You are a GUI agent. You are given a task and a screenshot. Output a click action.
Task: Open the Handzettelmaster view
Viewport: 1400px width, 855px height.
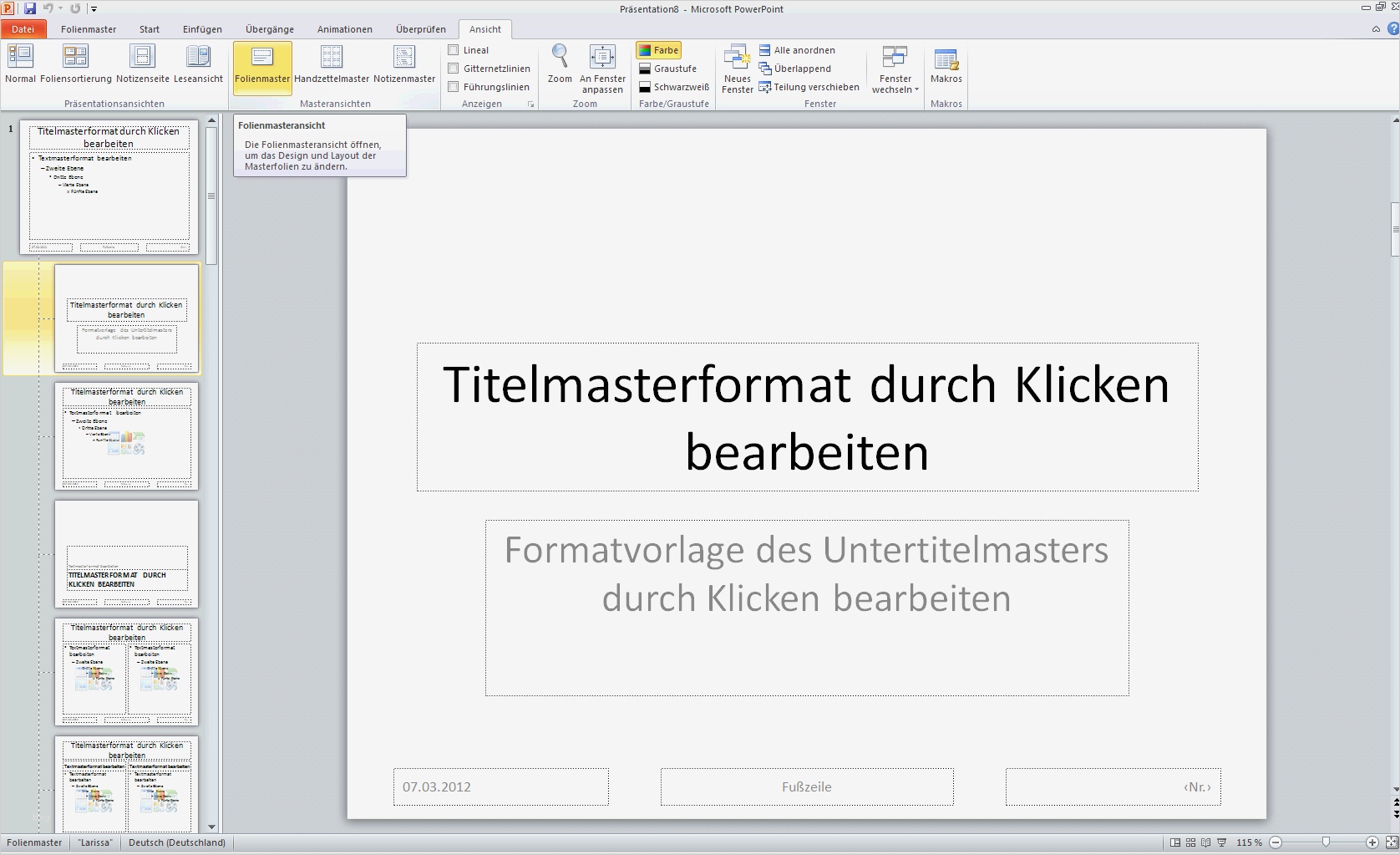pos(332,65)
